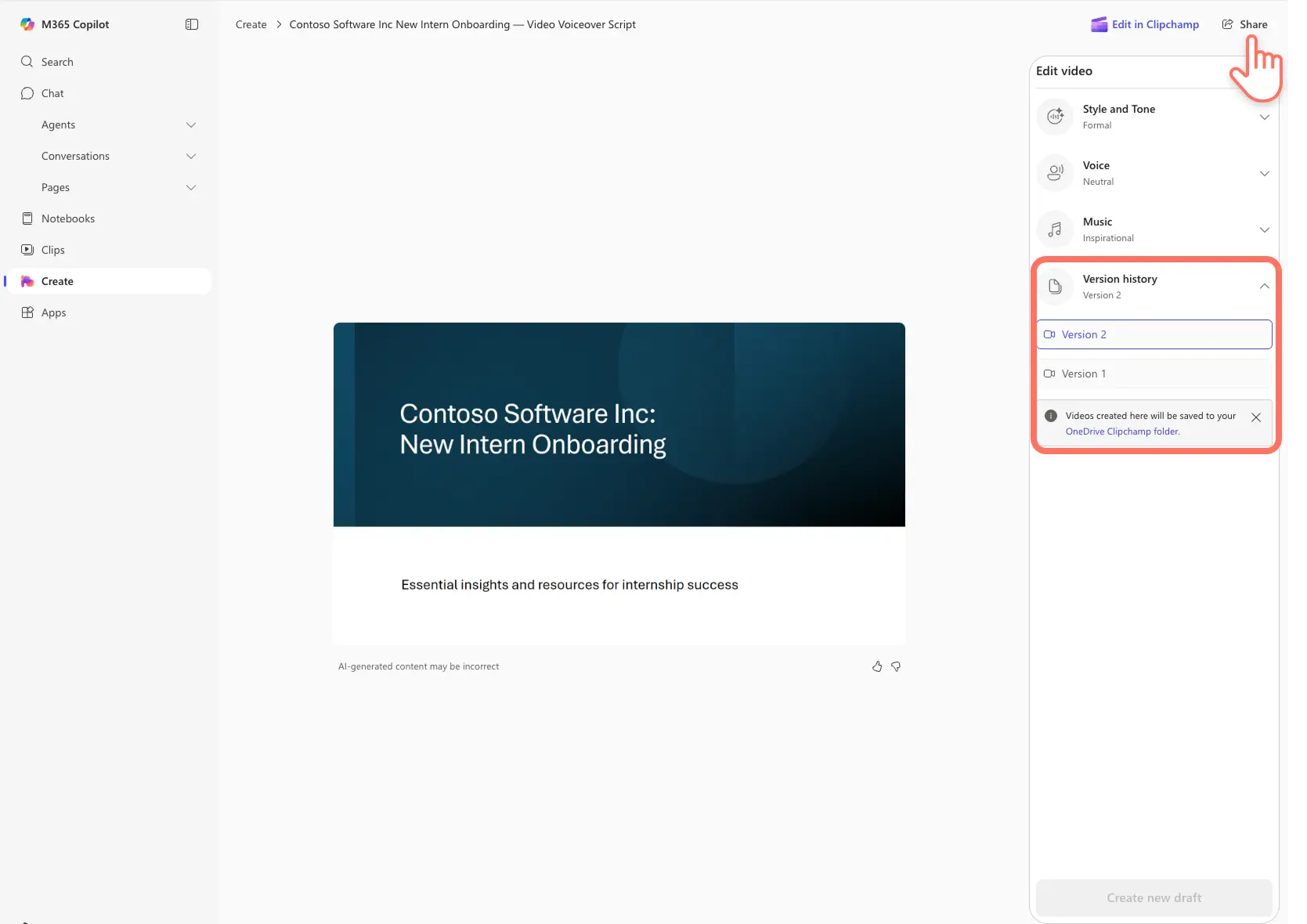Image resolution: width=1307 pixels, height=924 pixels.
Task: Open Notebooks from the sidebar
Action: 110,218
